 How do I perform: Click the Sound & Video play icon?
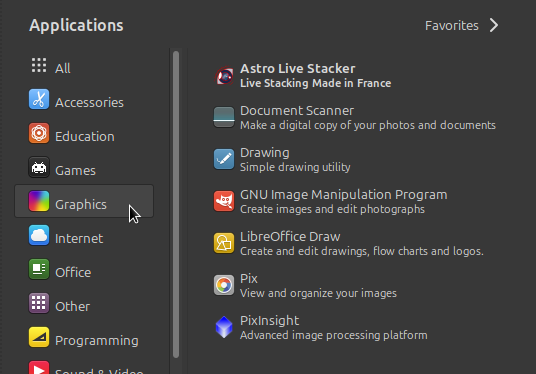click(39, 368)
